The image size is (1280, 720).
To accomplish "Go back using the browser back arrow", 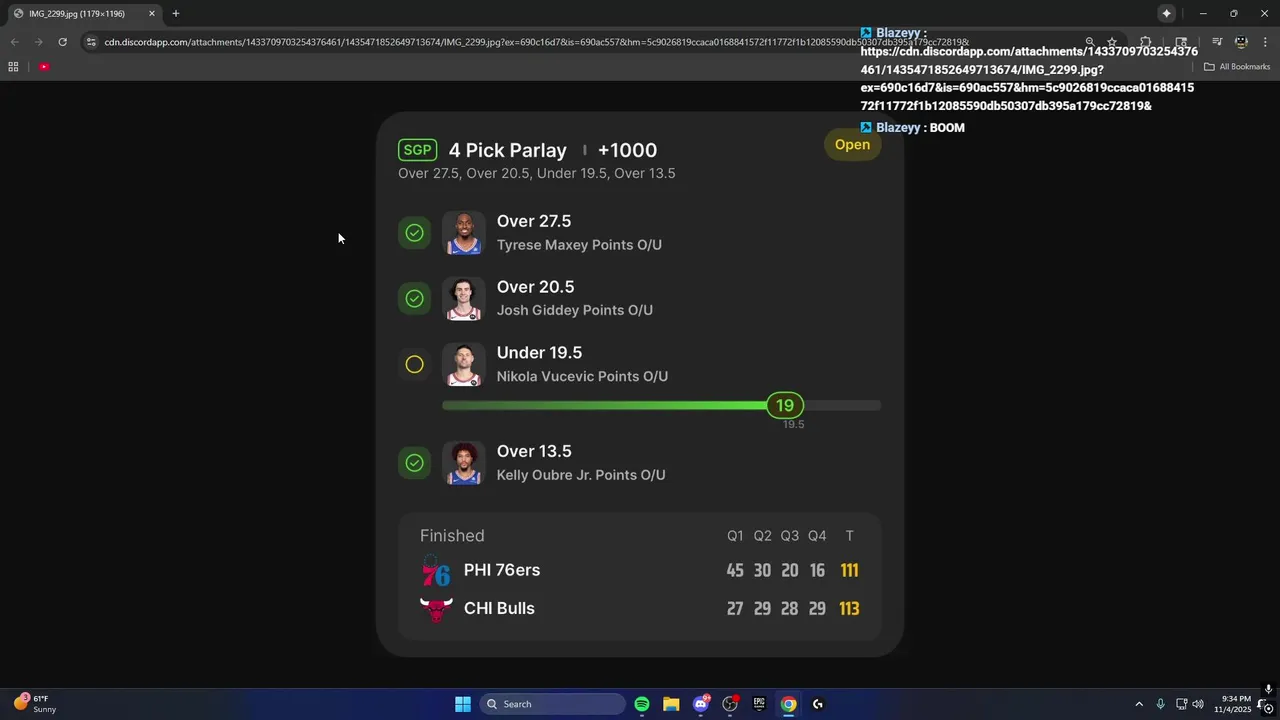I will (14, 42).
